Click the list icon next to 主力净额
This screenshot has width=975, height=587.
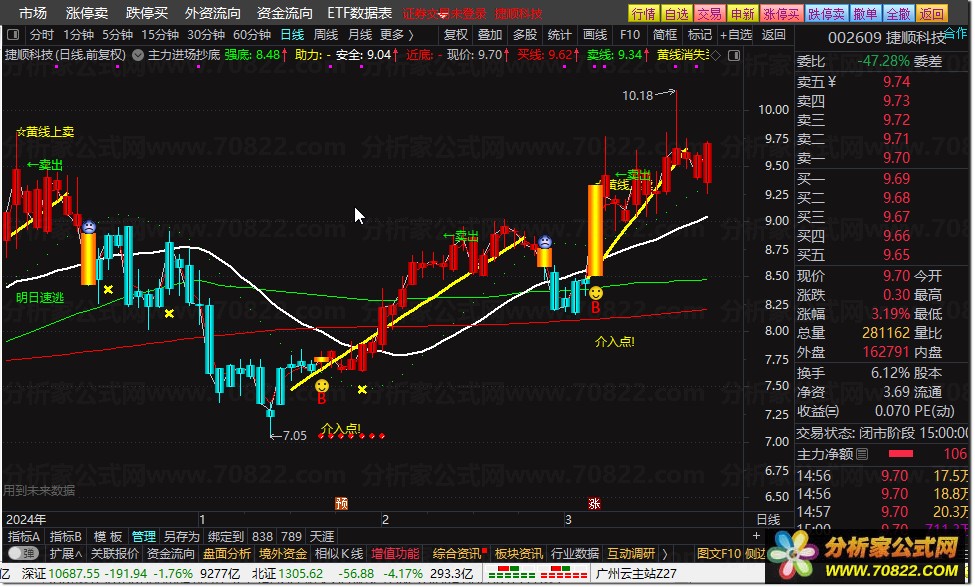coord(862,455)
